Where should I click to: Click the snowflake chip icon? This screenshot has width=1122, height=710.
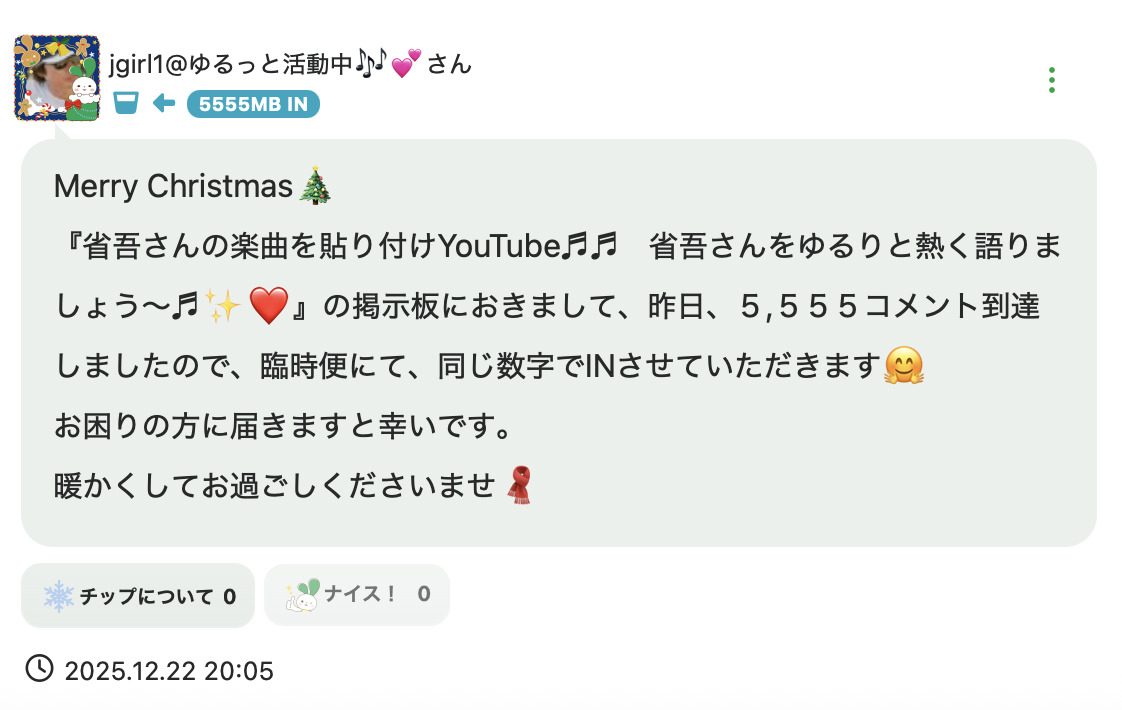click(x=59, y=595)
